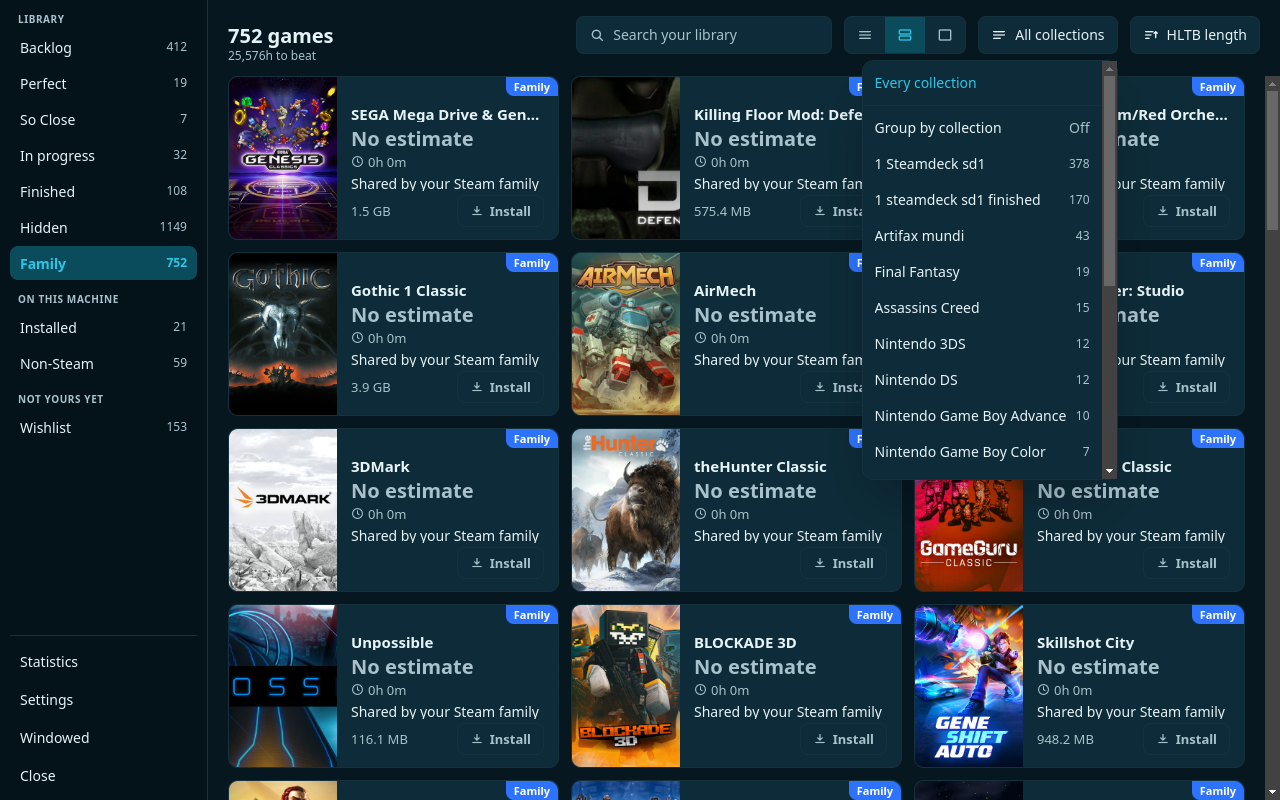Switch to compact list view icon
The height and width of the screenshot is (800, 1280).
865,35
